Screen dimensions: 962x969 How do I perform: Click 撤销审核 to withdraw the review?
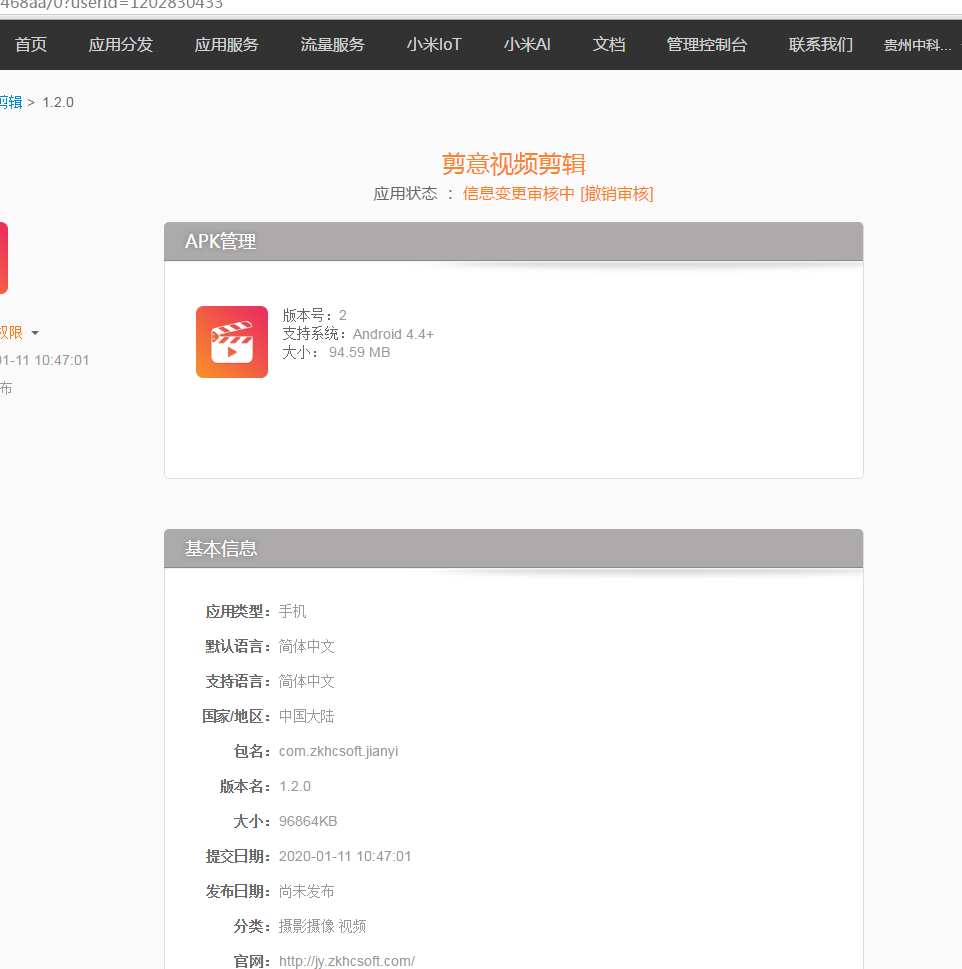(x=617, y=193)
